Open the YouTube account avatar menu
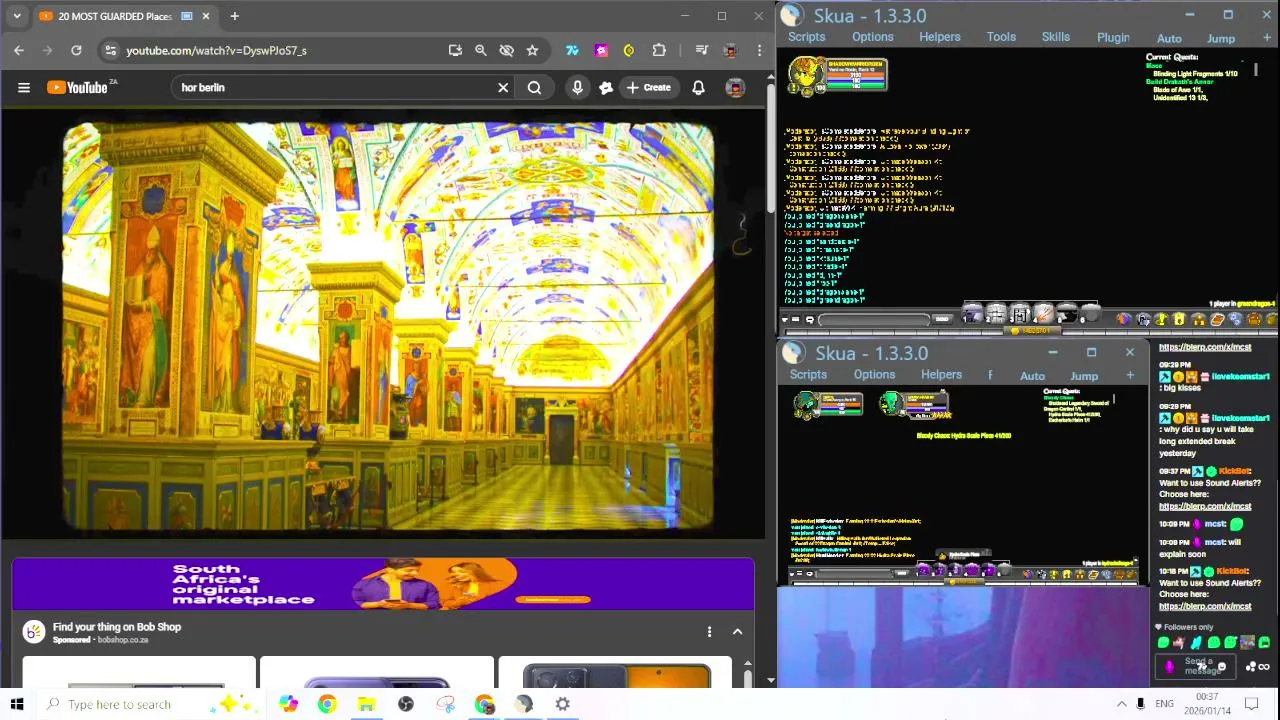 click(x=735, y=87)
